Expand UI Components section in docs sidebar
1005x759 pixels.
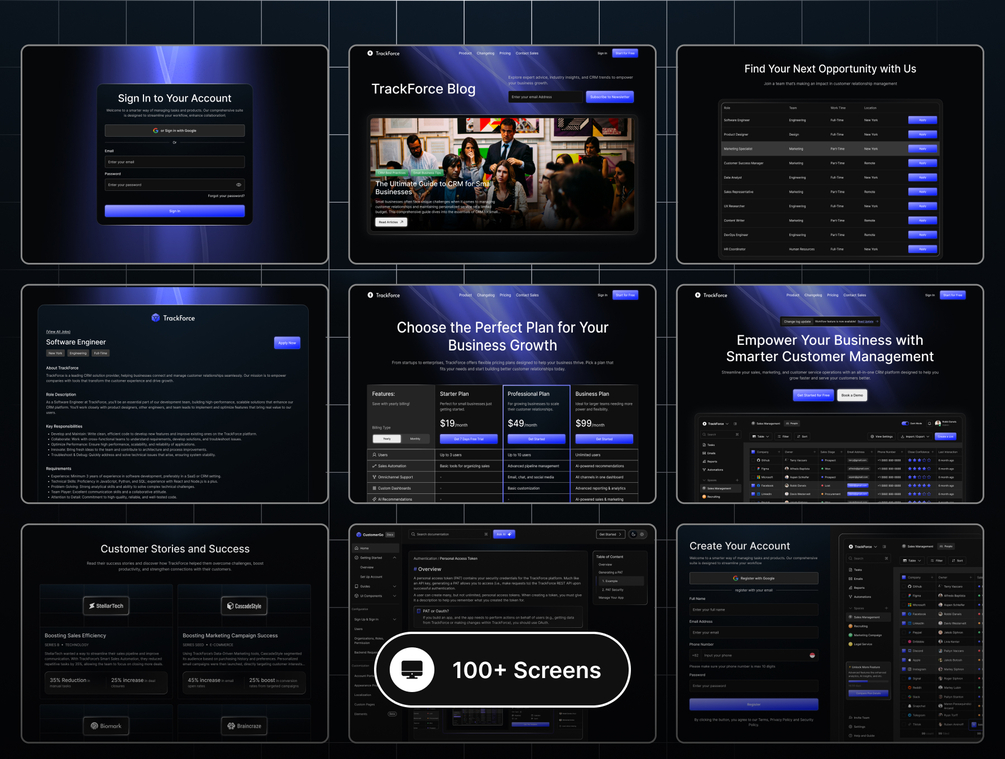coord(394,596)
